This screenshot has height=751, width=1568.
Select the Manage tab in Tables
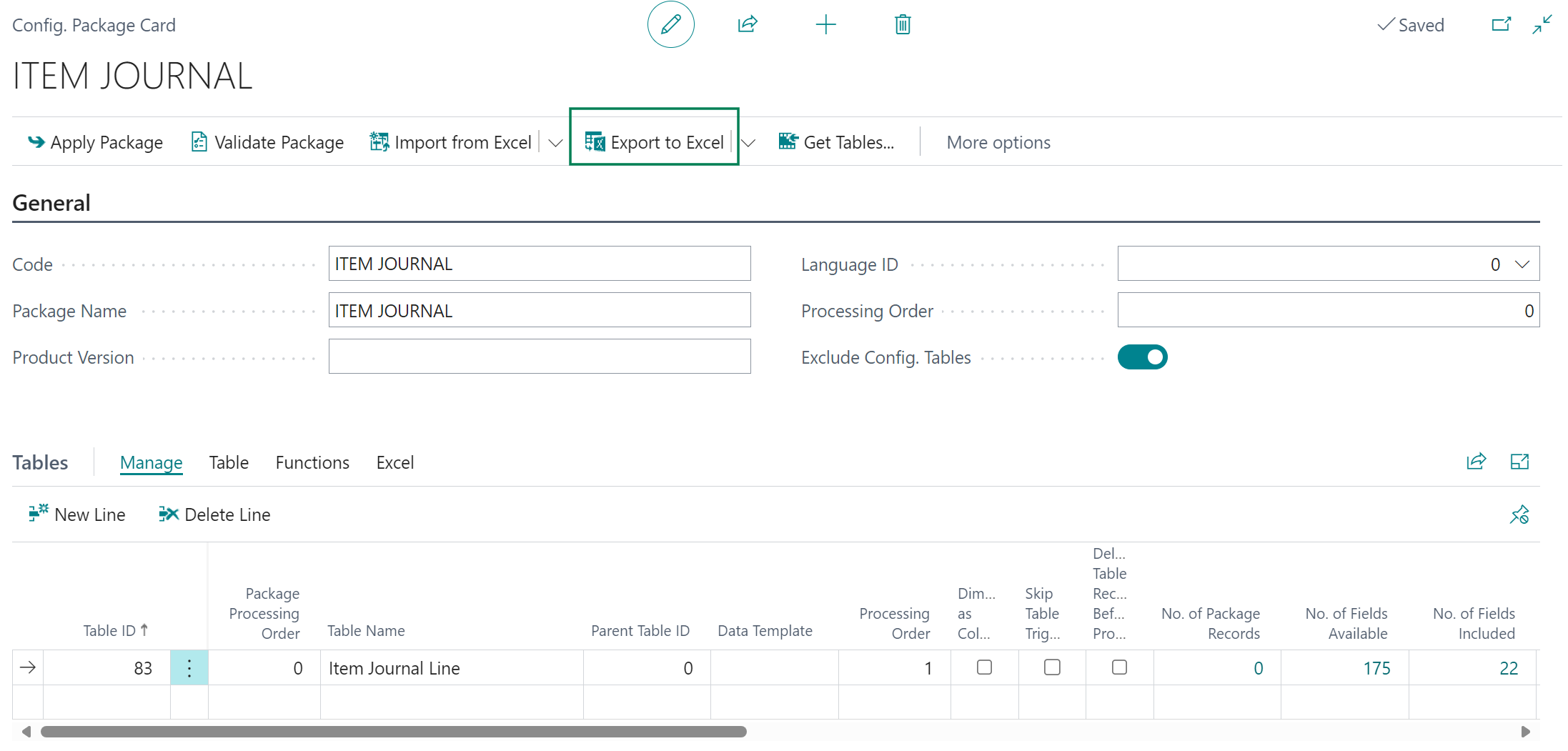[151, 462]
